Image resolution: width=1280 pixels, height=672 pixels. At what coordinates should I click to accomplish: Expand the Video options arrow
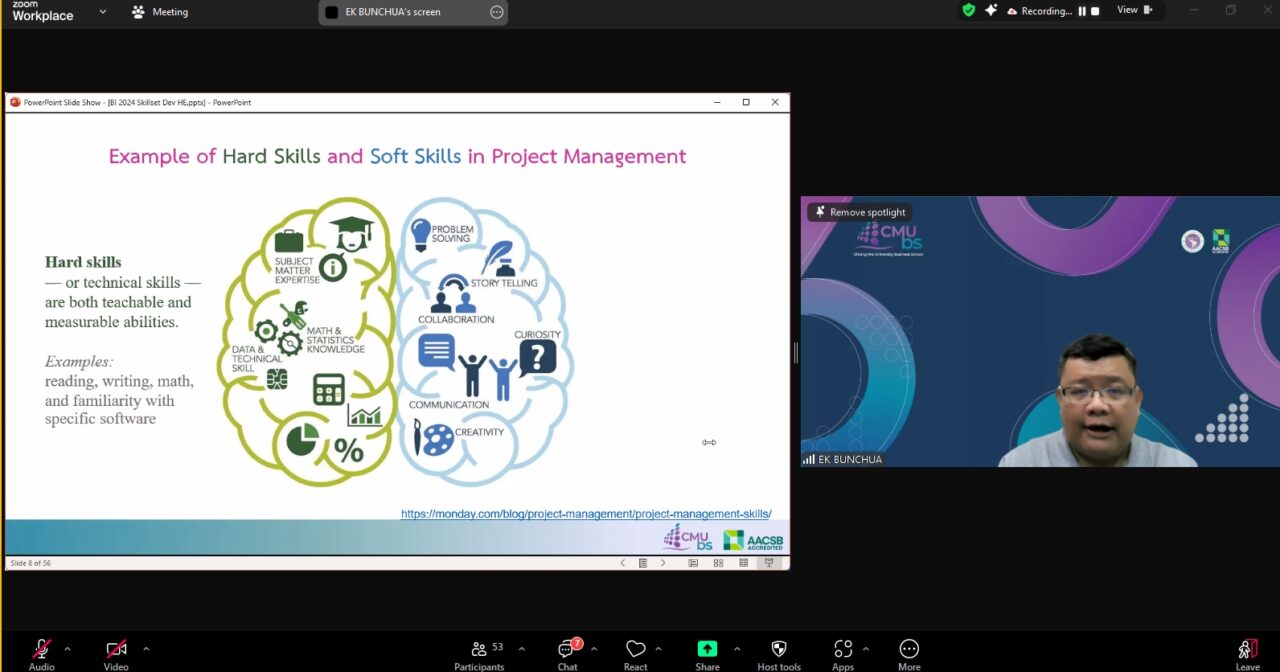click(x=146, y=648)
